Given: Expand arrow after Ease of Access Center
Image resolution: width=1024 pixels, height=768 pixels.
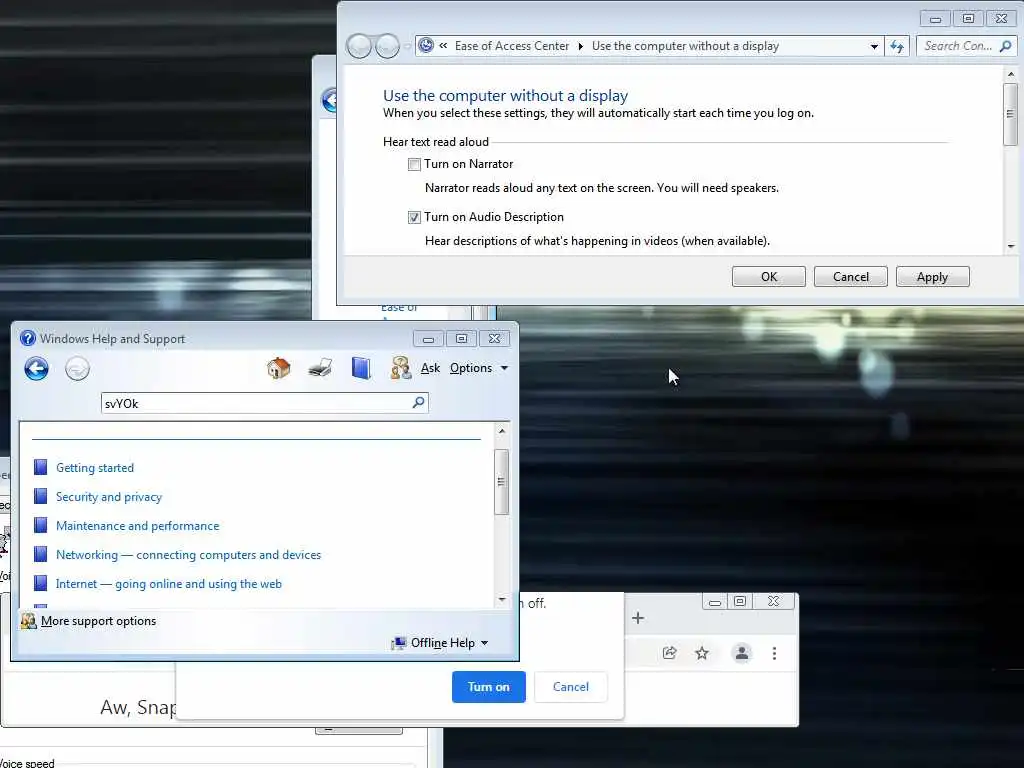Looking at the screenshot, I should pos(581,46).
